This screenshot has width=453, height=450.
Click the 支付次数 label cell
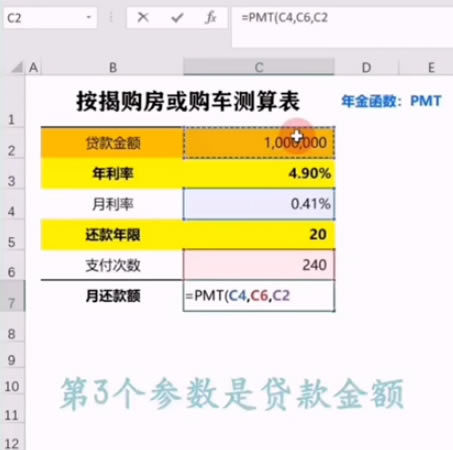(112, 265)
